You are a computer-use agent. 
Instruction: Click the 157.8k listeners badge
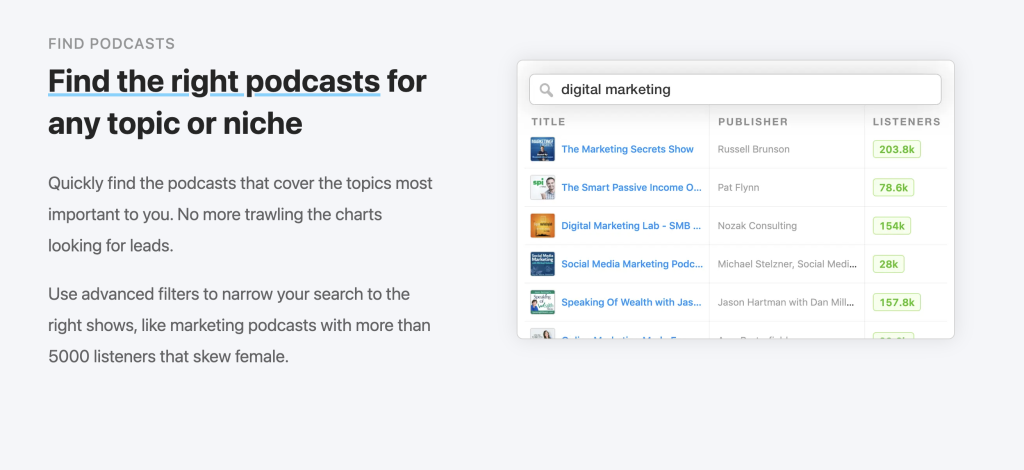[896, 302]
